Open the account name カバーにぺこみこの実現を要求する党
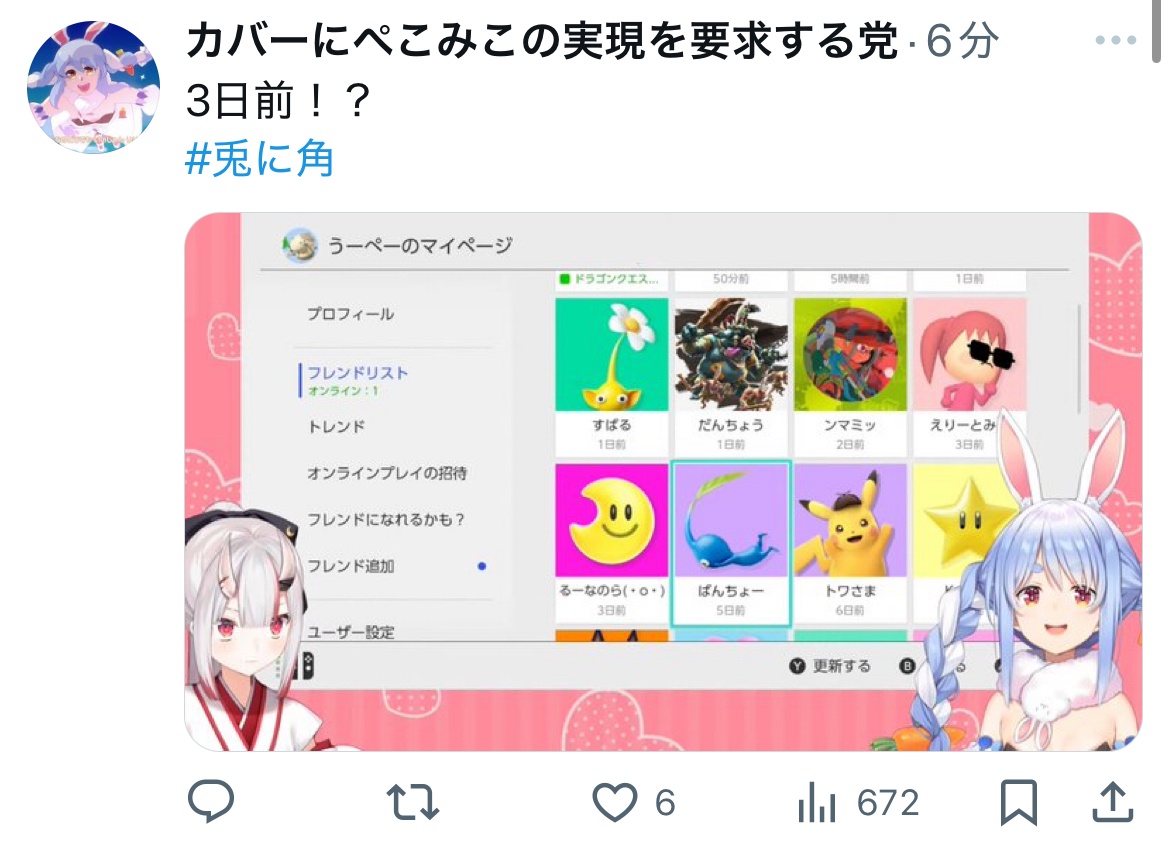The width and height of the screenshot is (1170, 854). pyautogui.click(x=542, y=40)
